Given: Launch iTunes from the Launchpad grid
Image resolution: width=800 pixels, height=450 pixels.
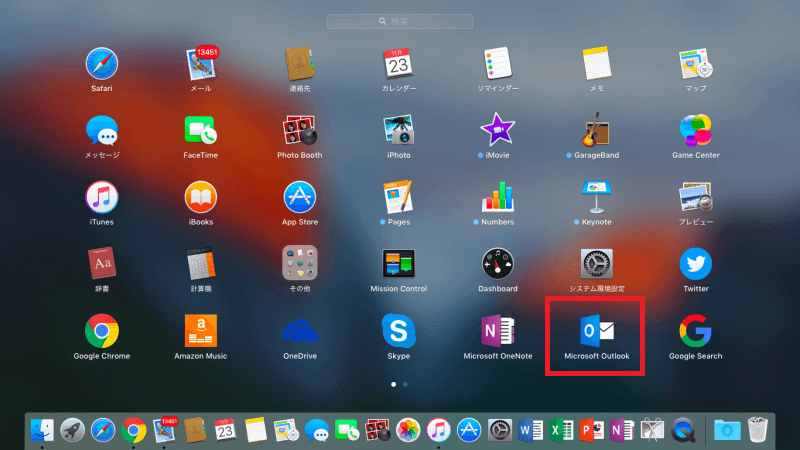Looking at the screenshot, I should tap(102, 197).
